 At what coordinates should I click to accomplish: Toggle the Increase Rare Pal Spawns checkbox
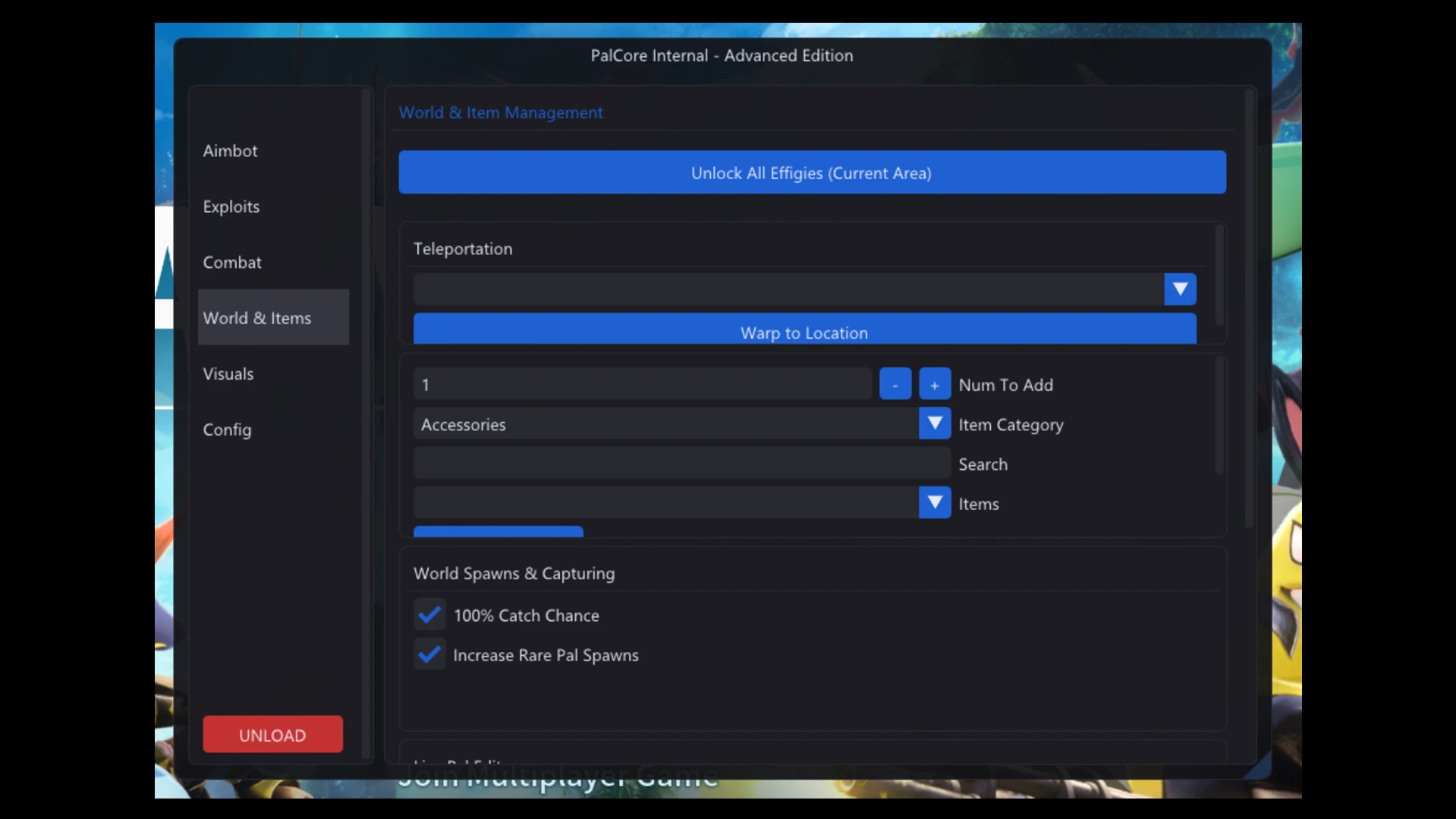click(429, 655)
